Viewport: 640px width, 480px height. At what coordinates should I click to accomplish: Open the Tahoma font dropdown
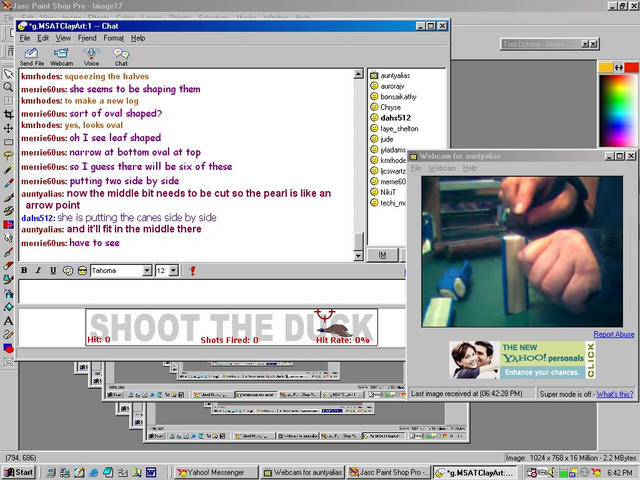click(147, 270)
